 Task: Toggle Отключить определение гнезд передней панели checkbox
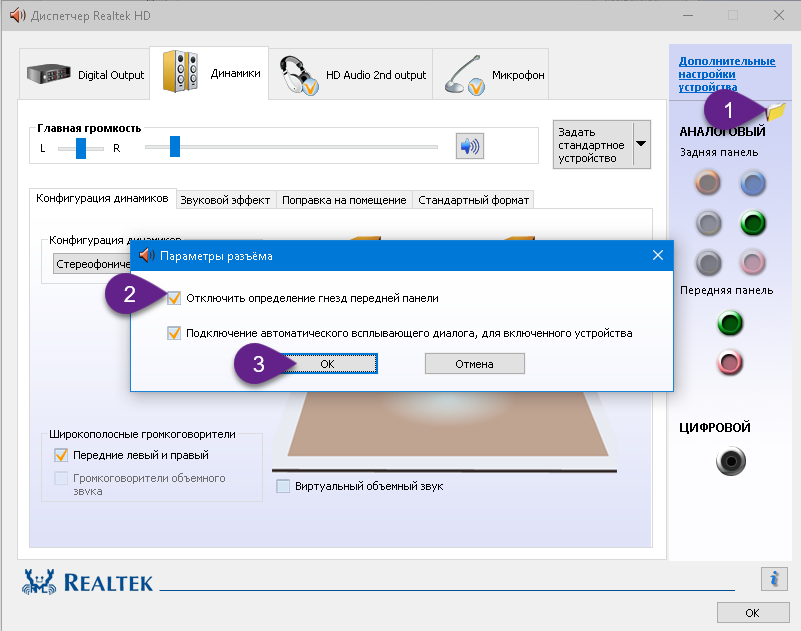(x=174, y=298)
